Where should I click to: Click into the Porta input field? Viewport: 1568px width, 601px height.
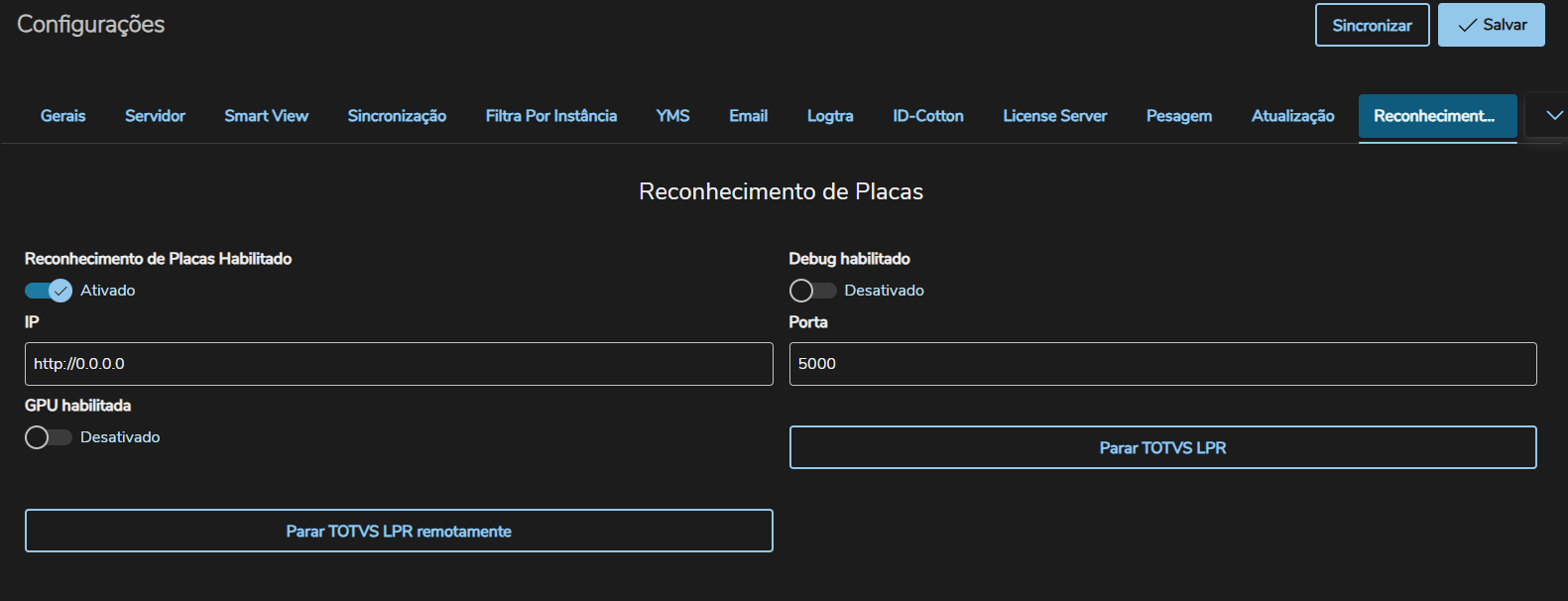(x=1162, y=364)
